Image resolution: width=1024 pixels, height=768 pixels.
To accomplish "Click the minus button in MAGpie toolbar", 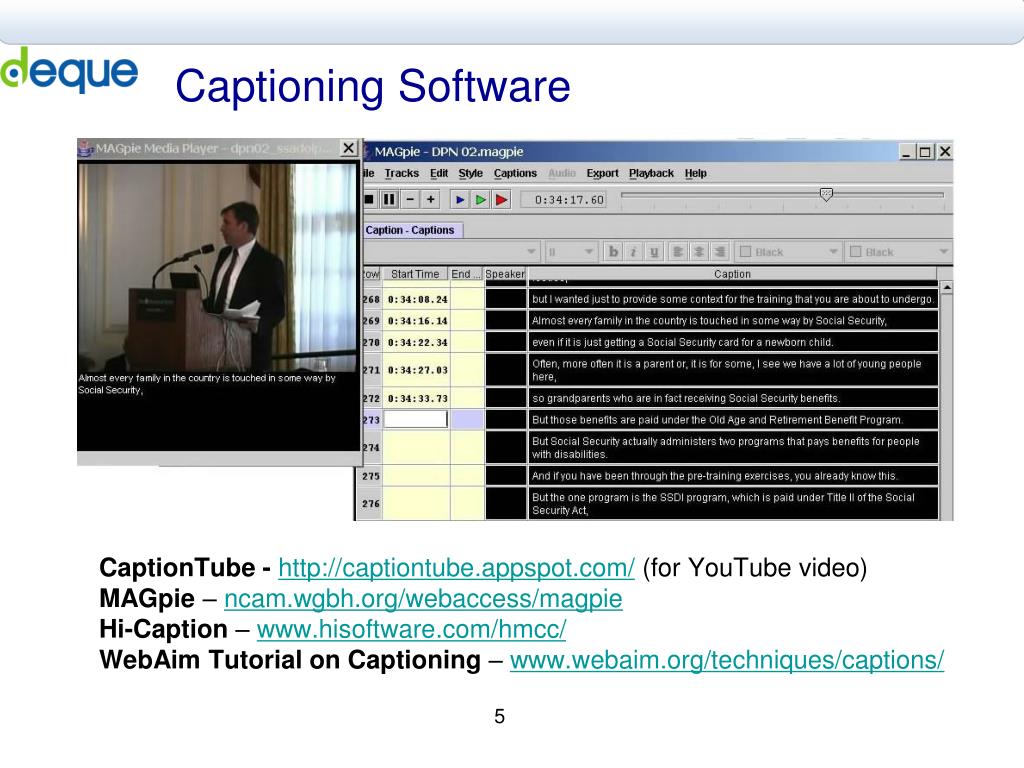I will [x=410, y=199].
